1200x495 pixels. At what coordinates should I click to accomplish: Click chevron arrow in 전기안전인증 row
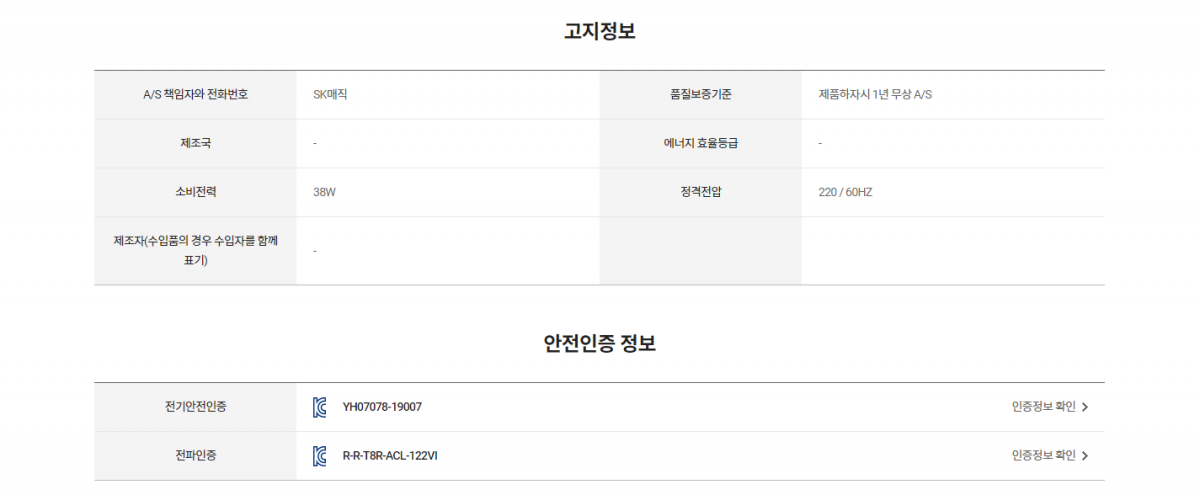(1085, 407)
